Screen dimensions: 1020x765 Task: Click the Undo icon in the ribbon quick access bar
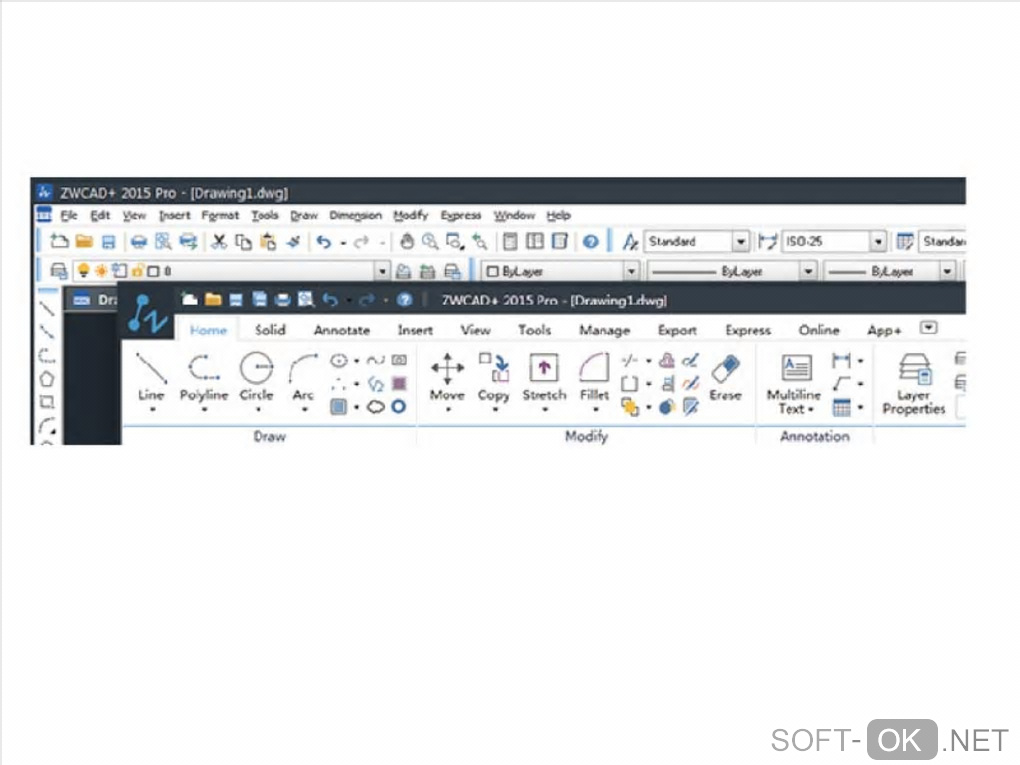pos(330,299)
